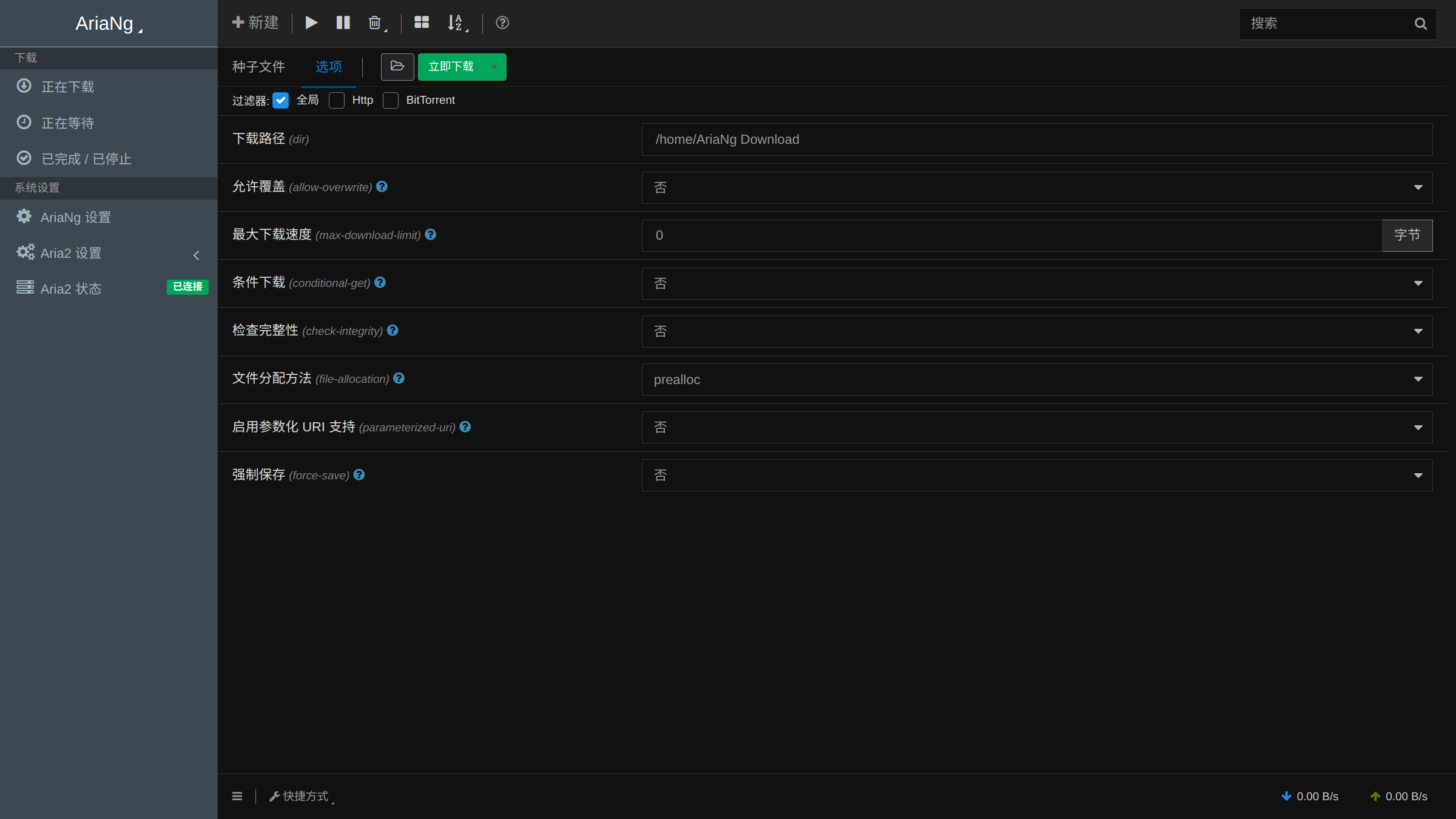Click the 下载路径 (dir) label

[x=271, y=139]
